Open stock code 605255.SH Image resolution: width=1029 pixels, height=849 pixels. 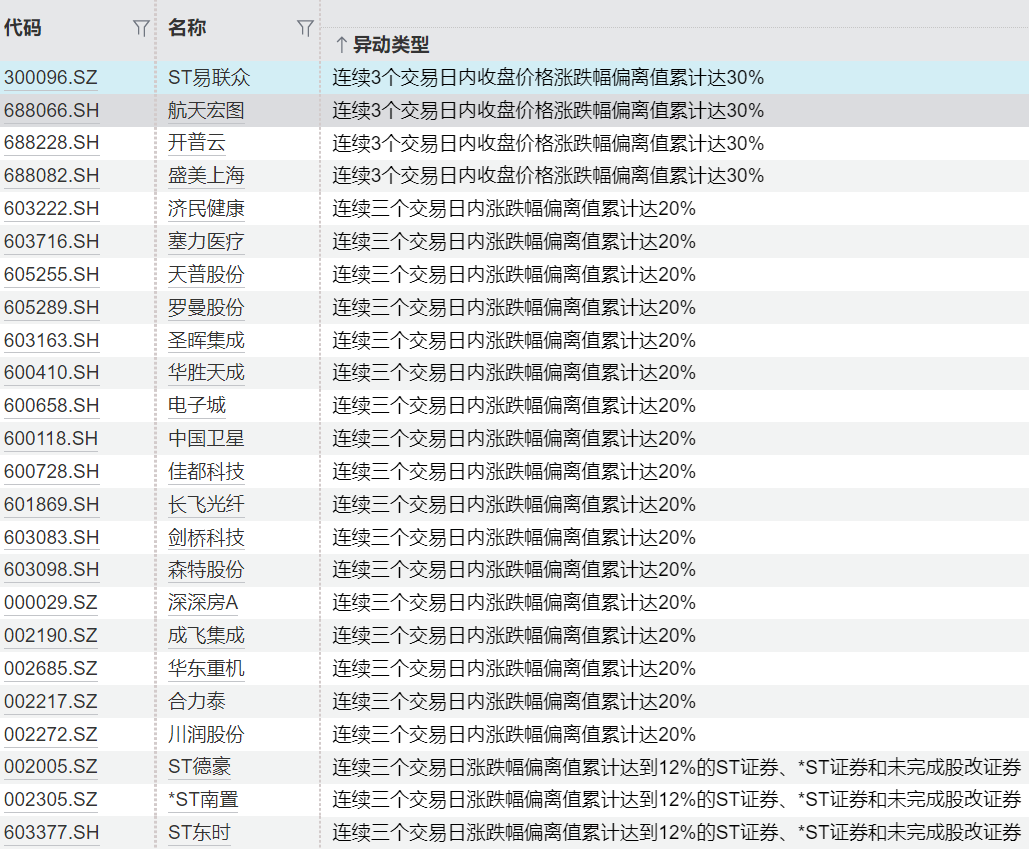pyautogui.click(x=51, y=274)
